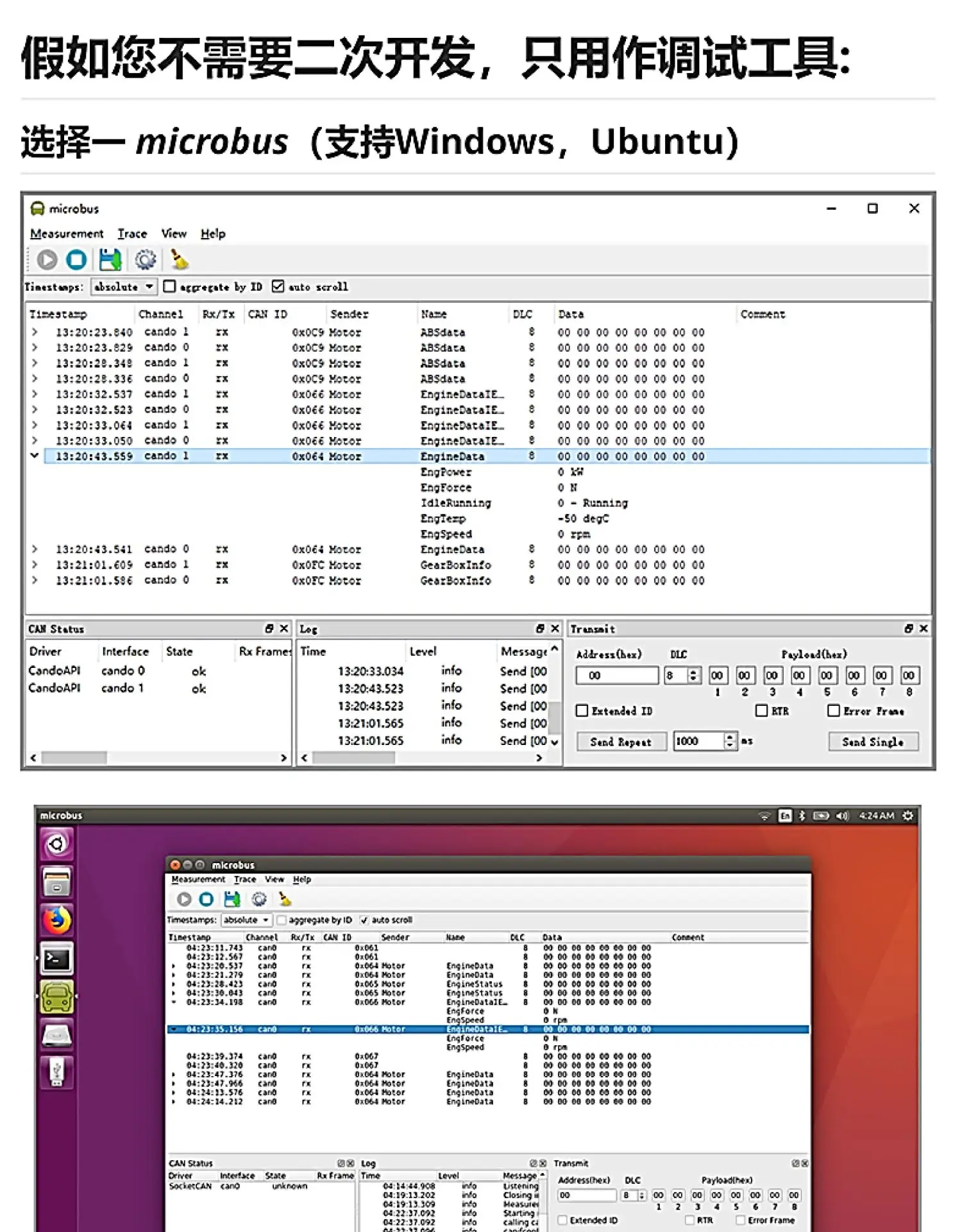Click the Send Repeat button
The height and width of the screenshot is (1232, 962).
(620, 742)
